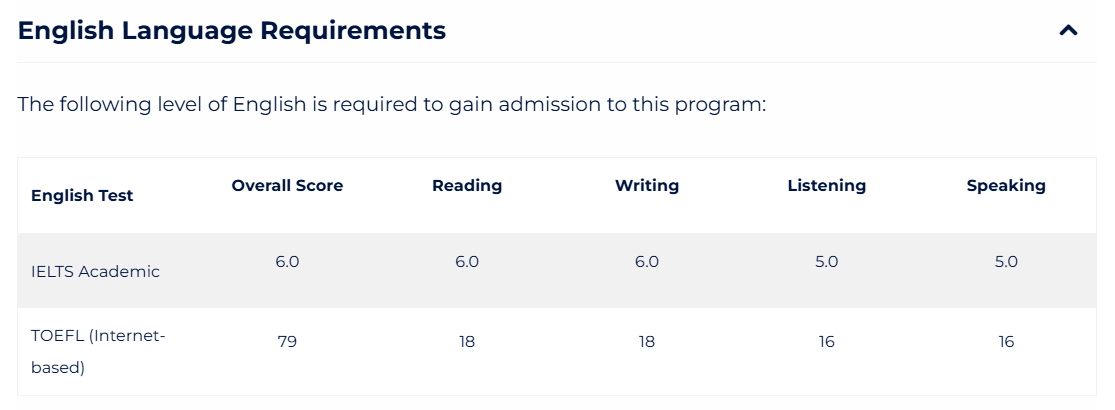Collapse the English Language Requirements chevron
The height and width of the screenshot is (410, 1115).
point(1068,31)
